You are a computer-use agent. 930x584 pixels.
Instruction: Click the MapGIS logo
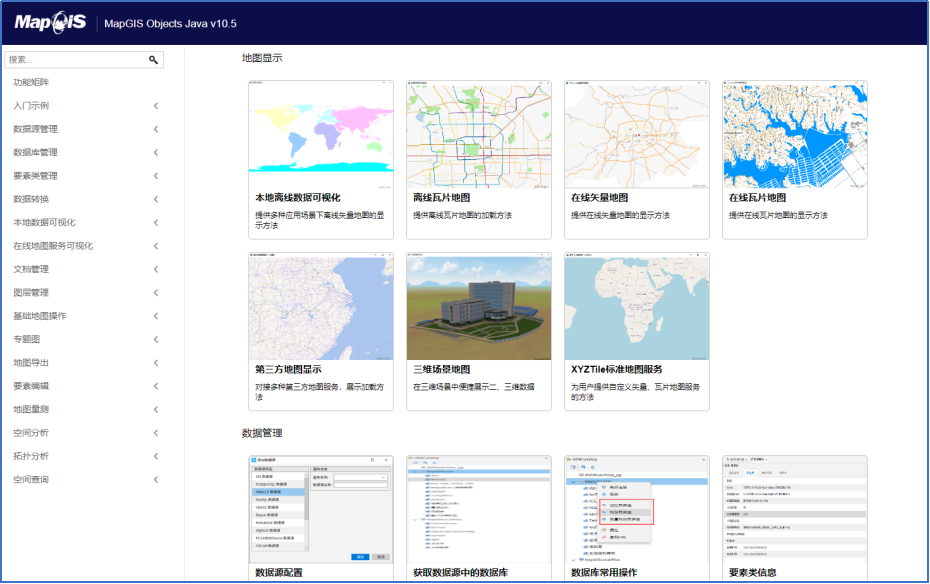point(50,23)
